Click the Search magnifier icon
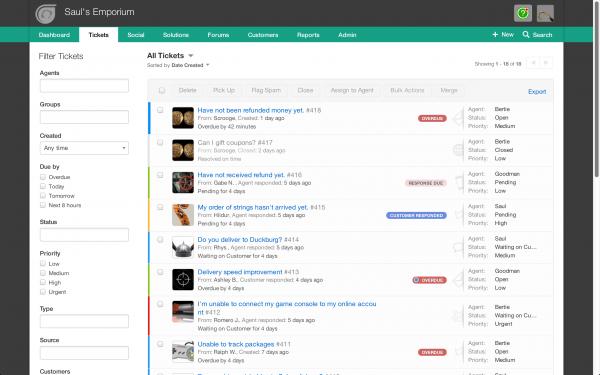Viewport: 600px width, 375px height. (x=526, y=34)
